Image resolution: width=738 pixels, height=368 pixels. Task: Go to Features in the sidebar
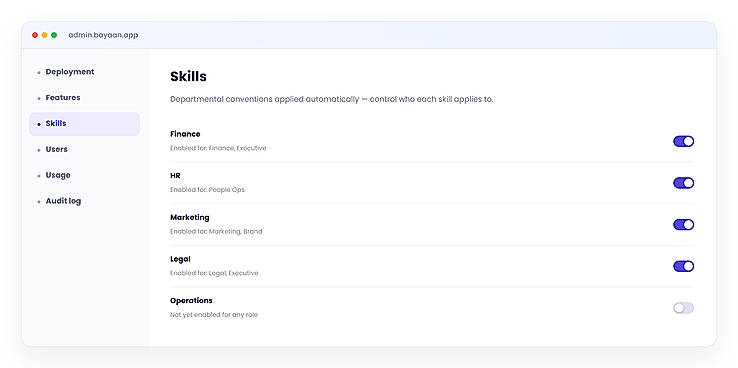(x=84, y=98)
